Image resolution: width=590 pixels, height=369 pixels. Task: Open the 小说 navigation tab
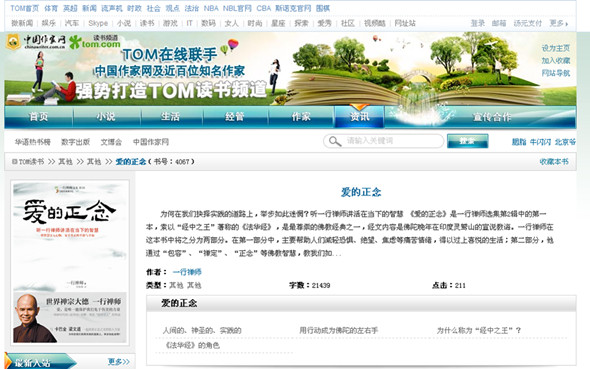pos(106,117)
